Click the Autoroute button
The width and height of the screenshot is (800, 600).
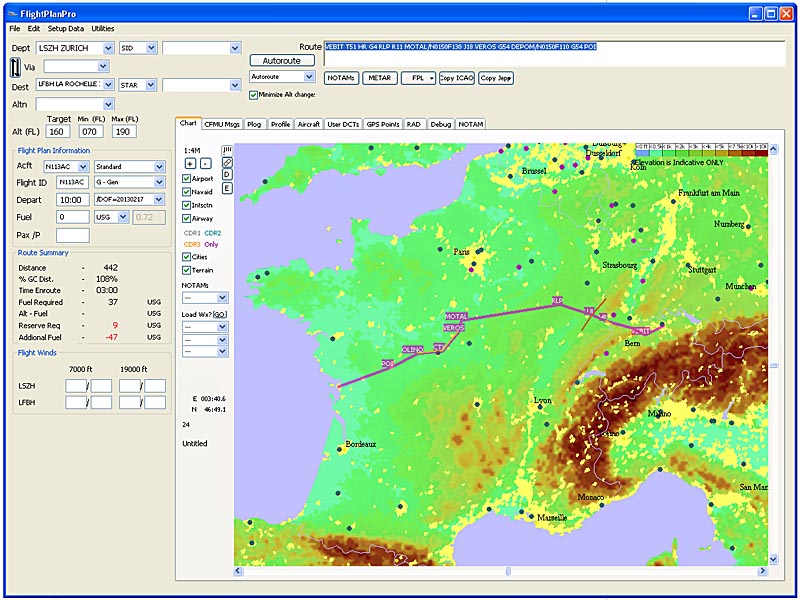coord(282,60)
